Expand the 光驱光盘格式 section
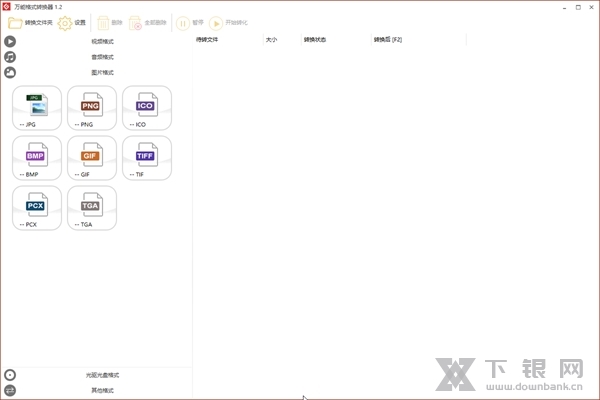600x400 pixels. [102, 375]
